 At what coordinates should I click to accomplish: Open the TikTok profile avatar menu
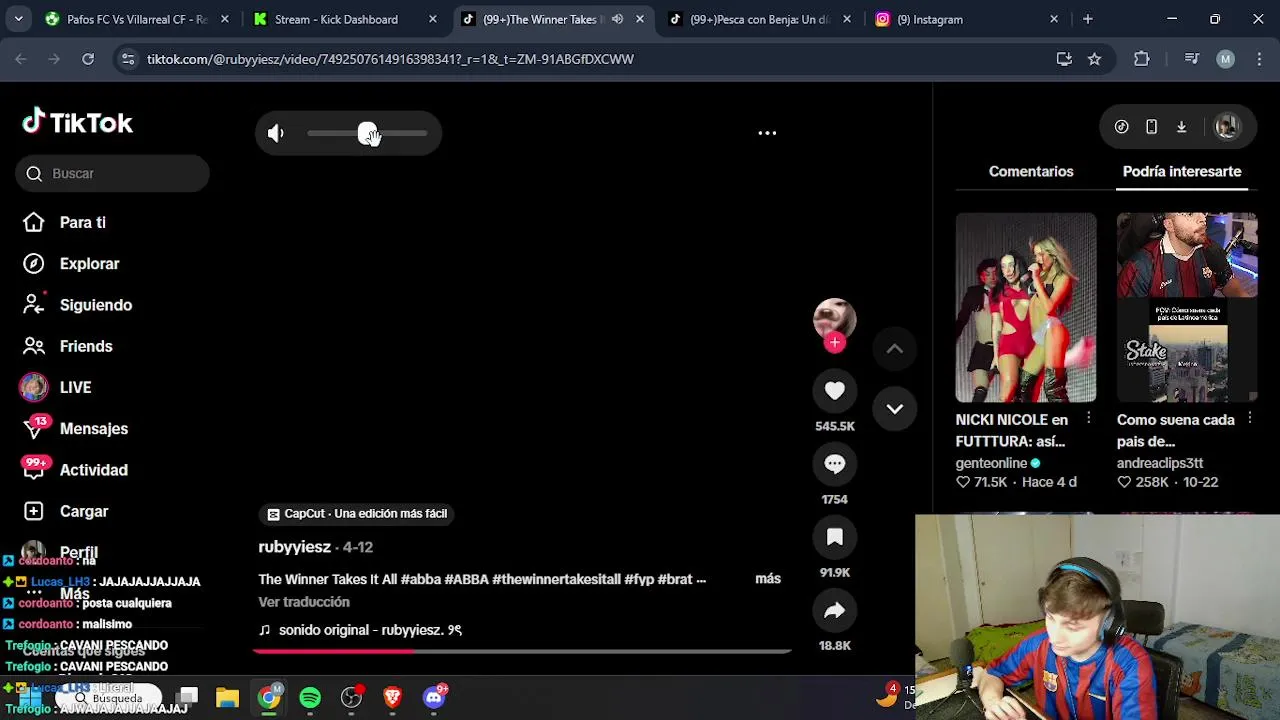click(x=1227, y=127)
